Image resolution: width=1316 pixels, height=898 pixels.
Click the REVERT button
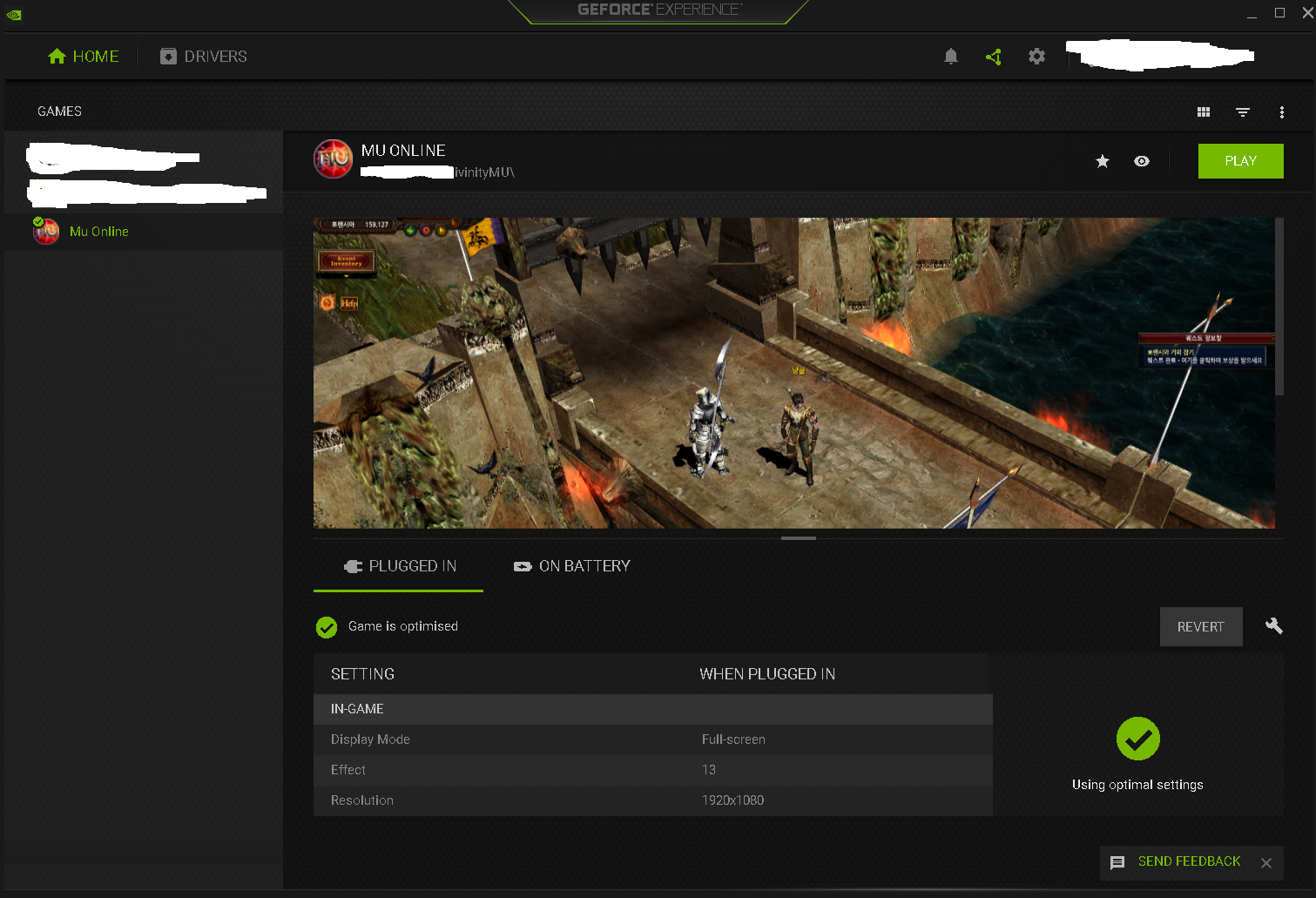(1201, 627)
